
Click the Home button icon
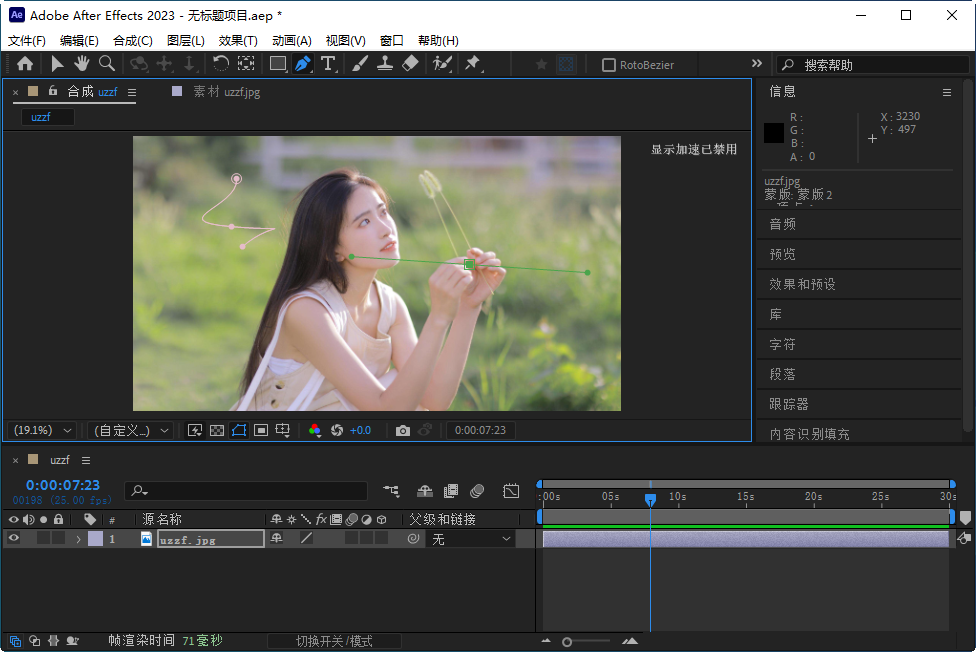click(25, 64)
